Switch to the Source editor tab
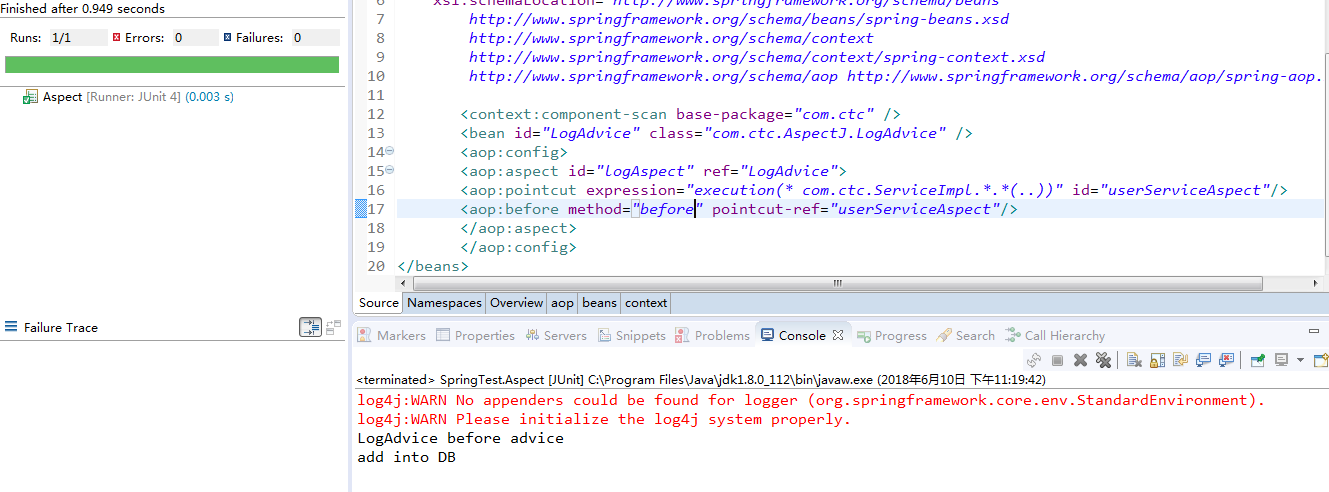1329x492 pixels. pos(379,302)
